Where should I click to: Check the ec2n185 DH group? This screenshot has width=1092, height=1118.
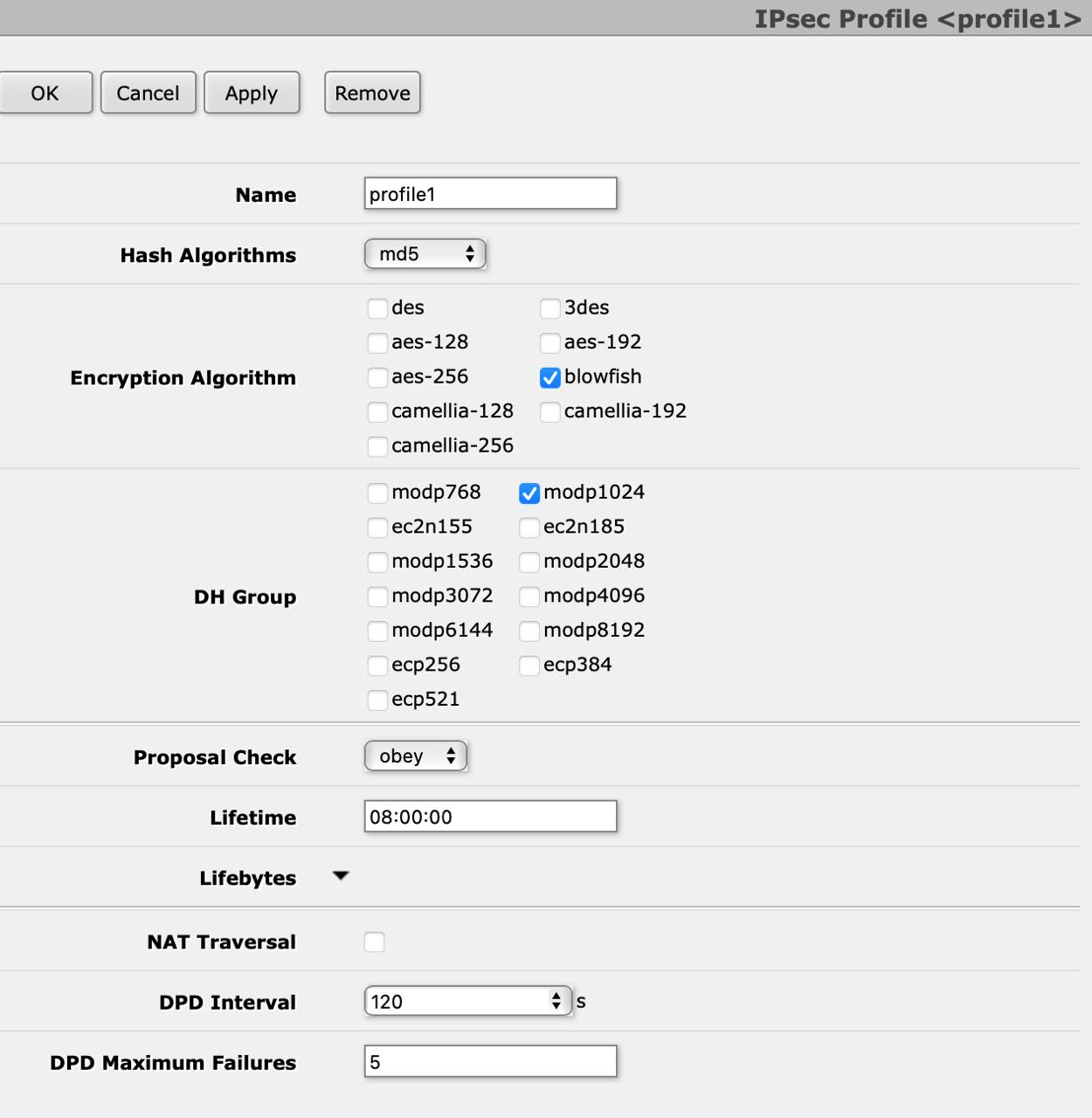click(x=529, y=528)
